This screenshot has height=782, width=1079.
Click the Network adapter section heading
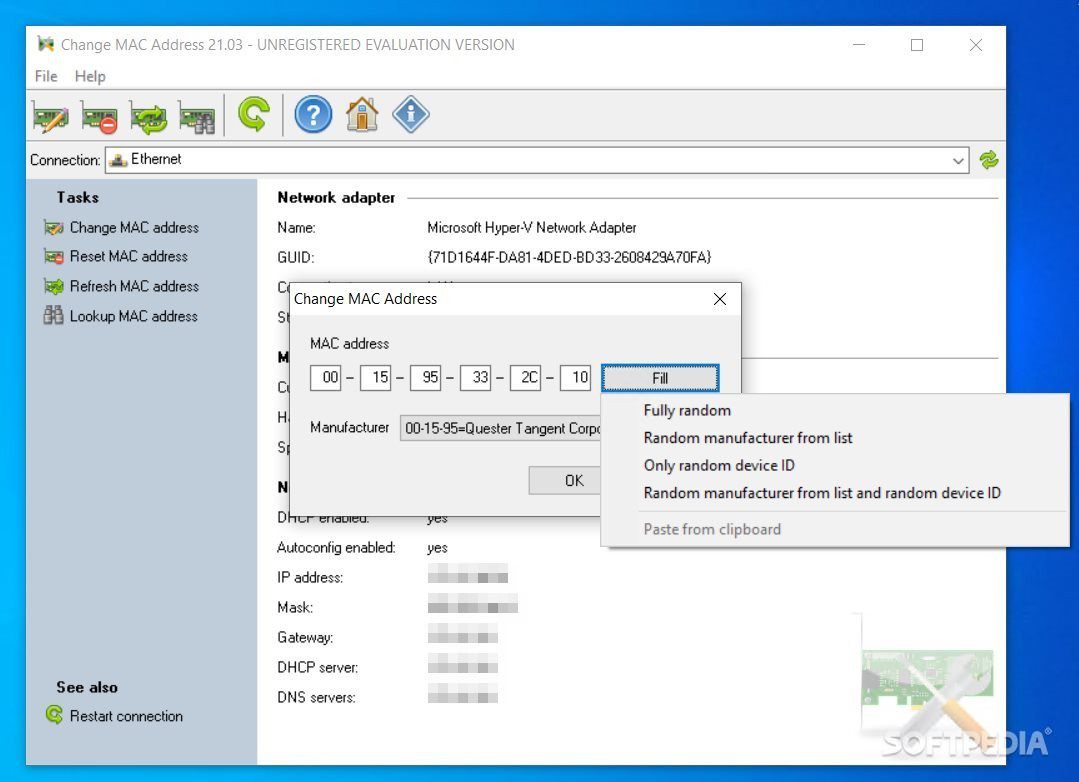336,198
